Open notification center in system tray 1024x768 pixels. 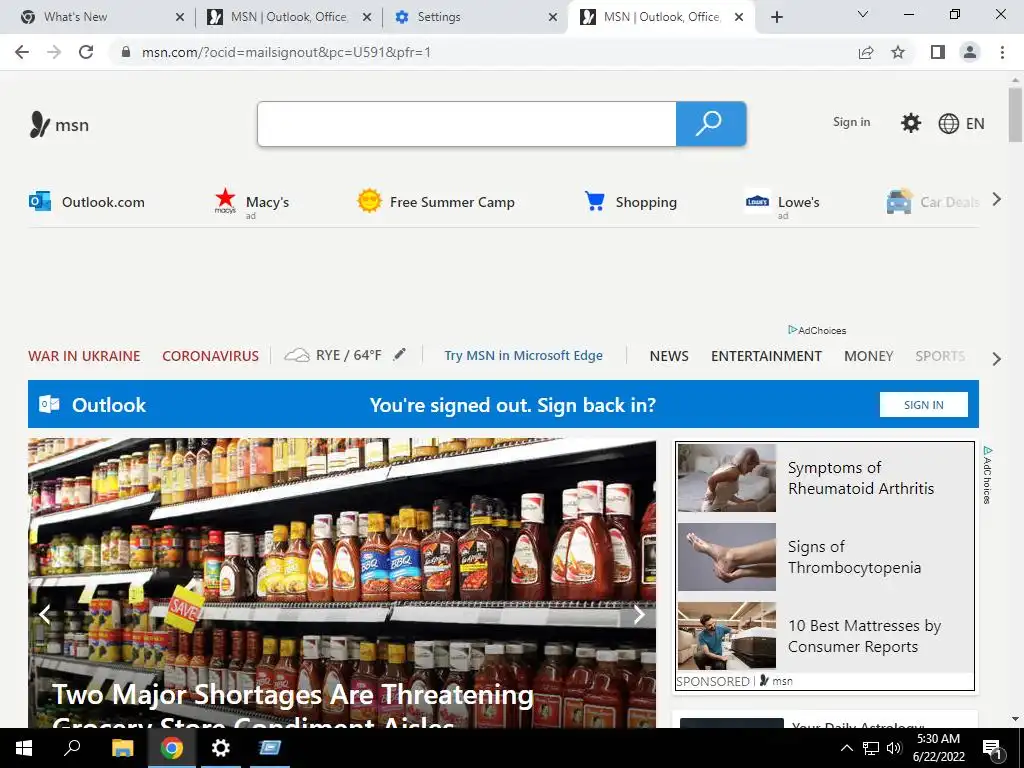pos(993,749)
